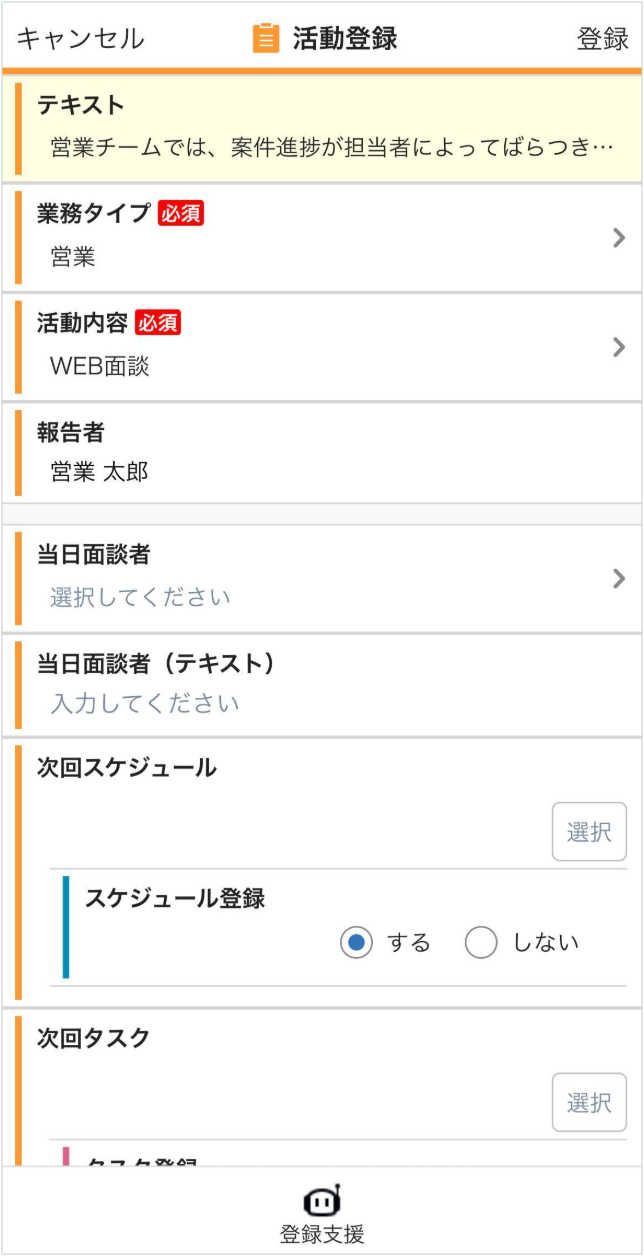
Task: Tap the 活動登録 header title
Action: [345, 39]
